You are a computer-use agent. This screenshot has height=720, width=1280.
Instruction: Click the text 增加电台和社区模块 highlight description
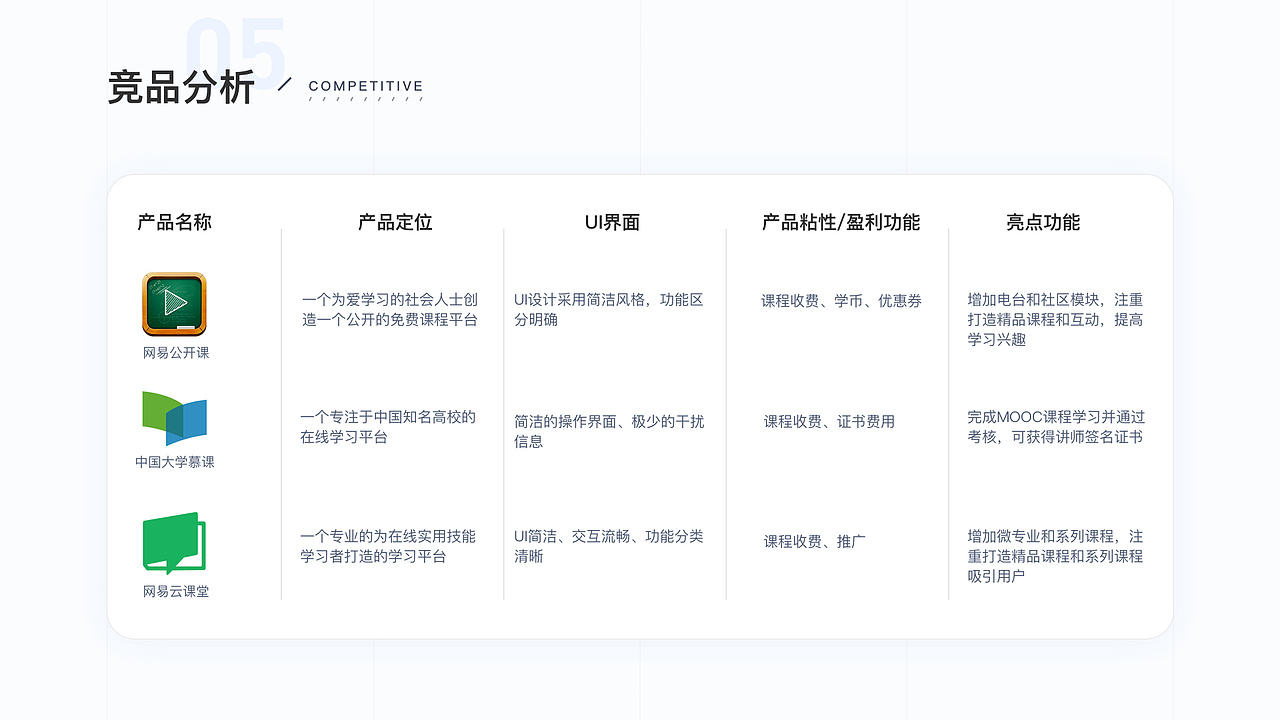tap(1055, 319)
